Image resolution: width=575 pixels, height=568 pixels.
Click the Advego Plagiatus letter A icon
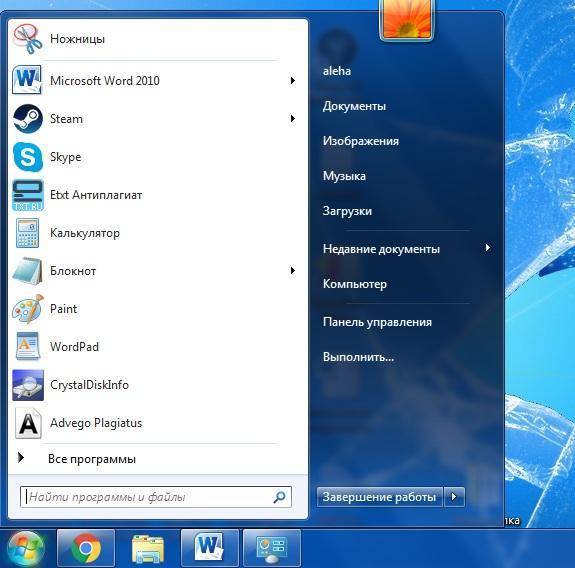(x=28, y=423)
